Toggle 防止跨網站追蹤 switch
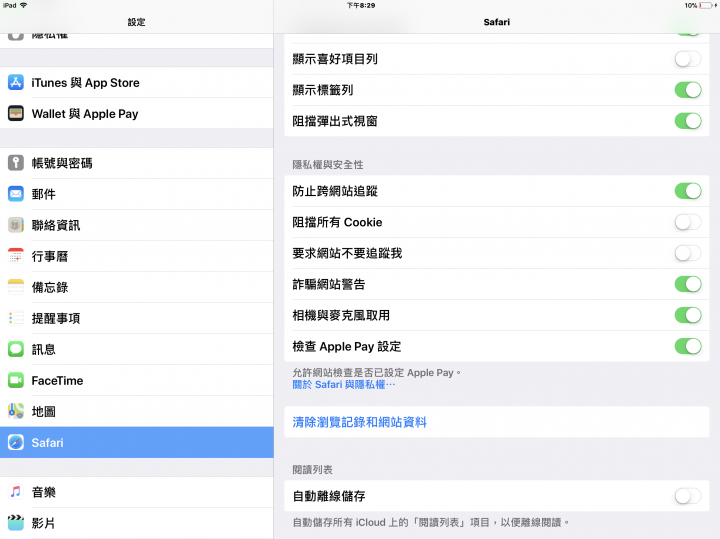The width and height of the screenshot is (720, 539). coord(688,191)
